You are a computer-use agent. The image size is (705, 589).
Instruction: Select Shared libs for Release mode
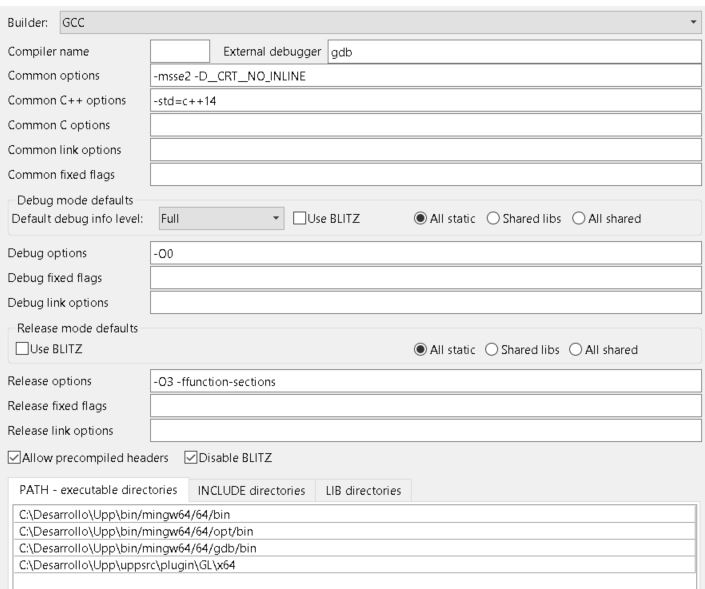[492, 349]
